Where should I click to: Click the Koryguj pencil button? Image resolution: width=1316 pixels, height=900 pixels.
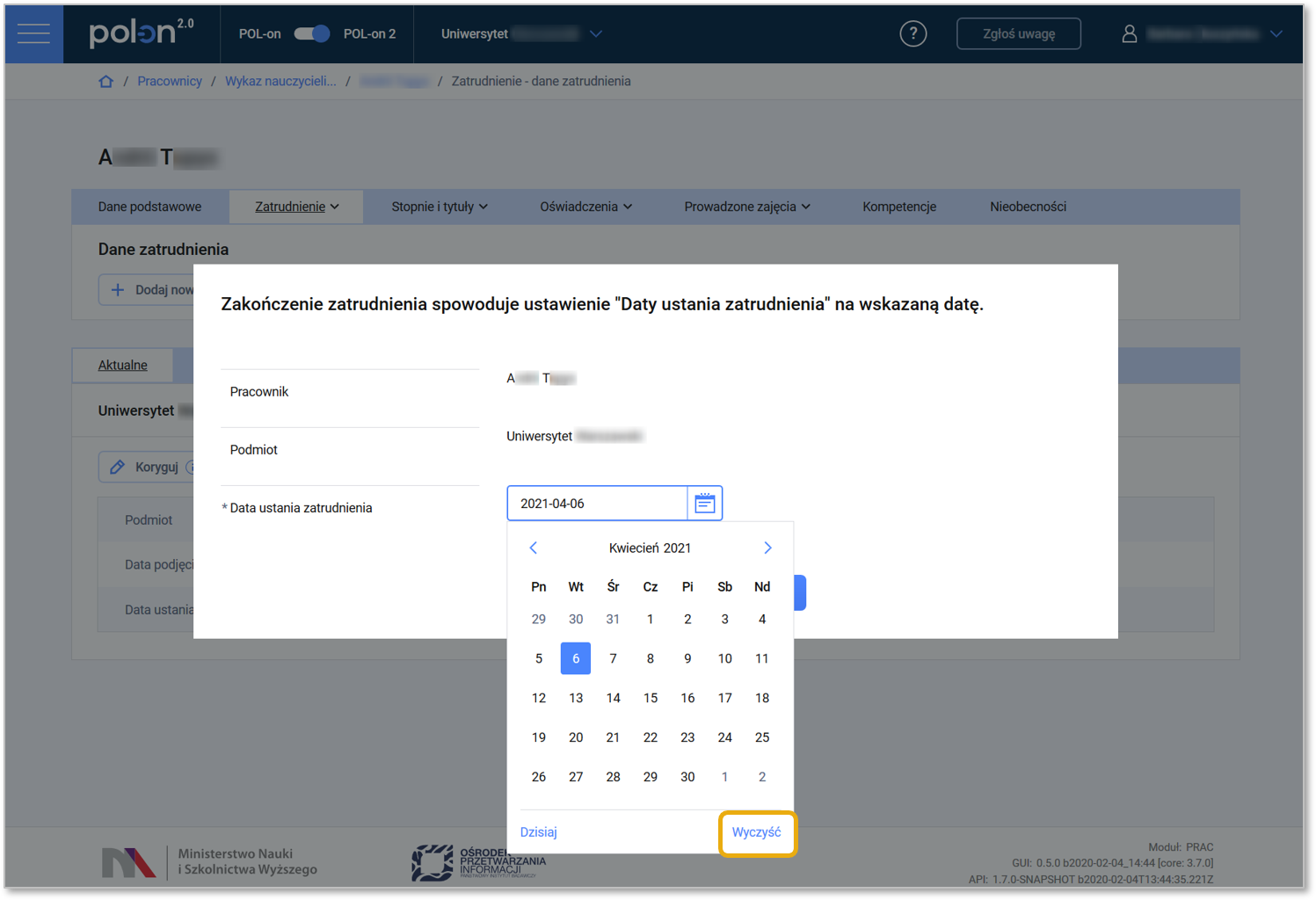click(147, 467)
